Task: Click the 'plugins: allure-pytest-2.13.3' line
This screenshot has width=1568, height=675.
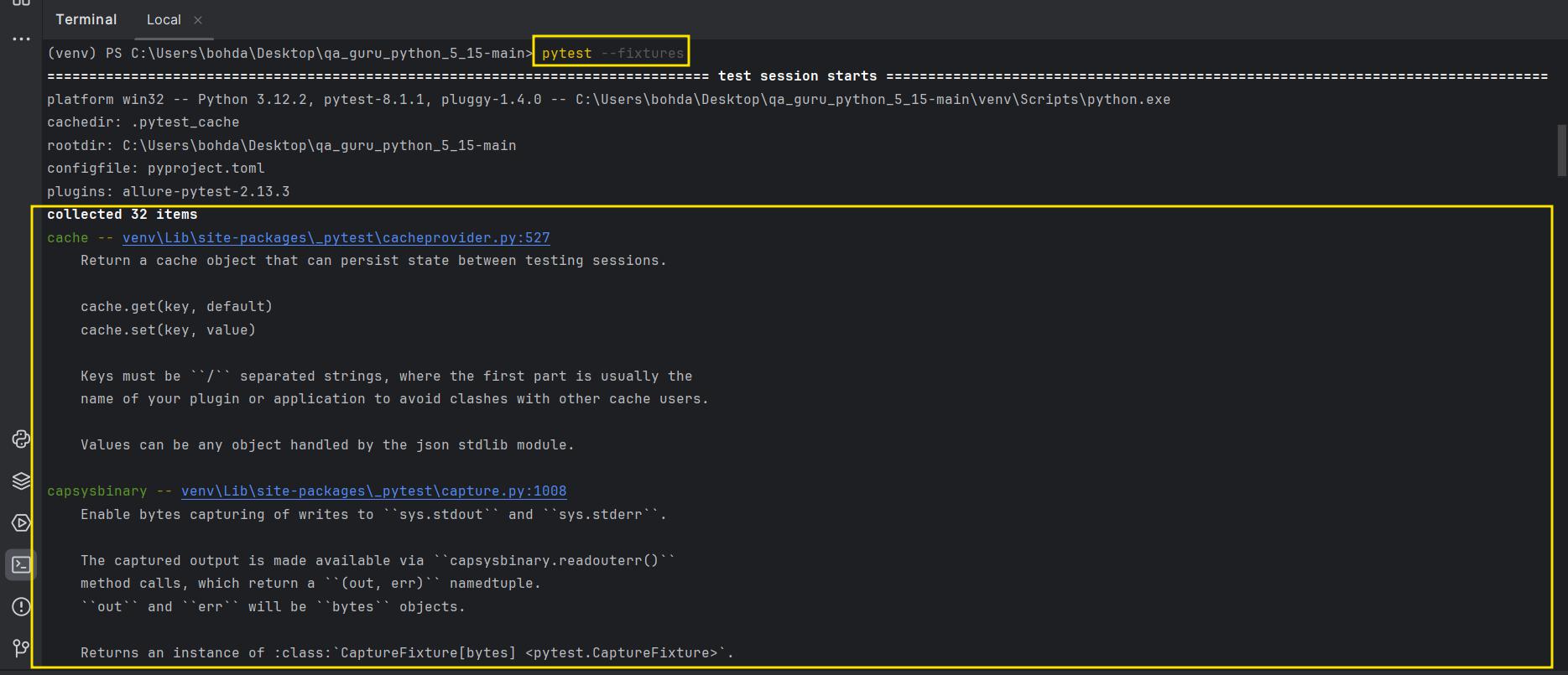Action: 168,191
